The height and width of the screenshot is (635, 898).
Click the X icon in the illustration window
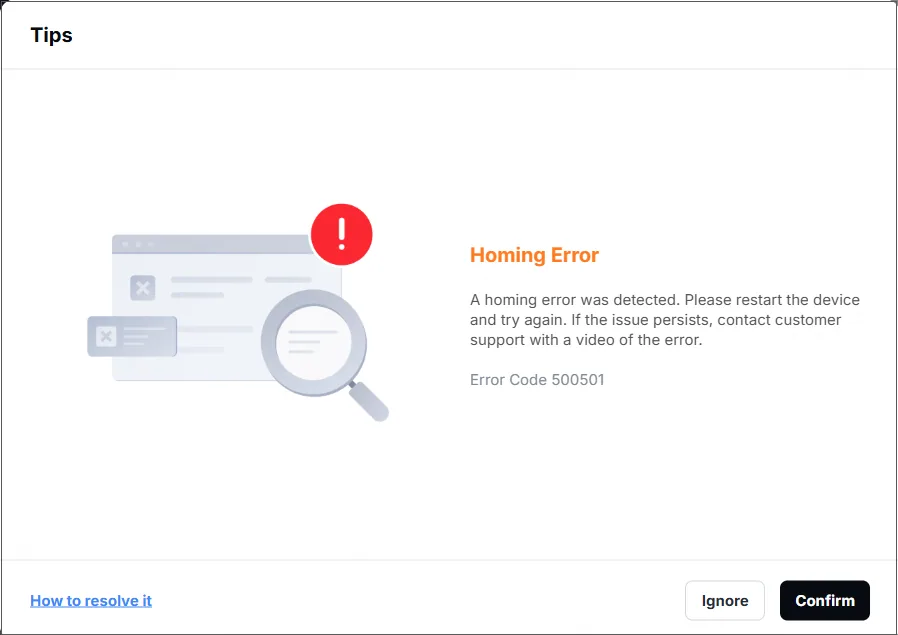click(x=143, y=288)
